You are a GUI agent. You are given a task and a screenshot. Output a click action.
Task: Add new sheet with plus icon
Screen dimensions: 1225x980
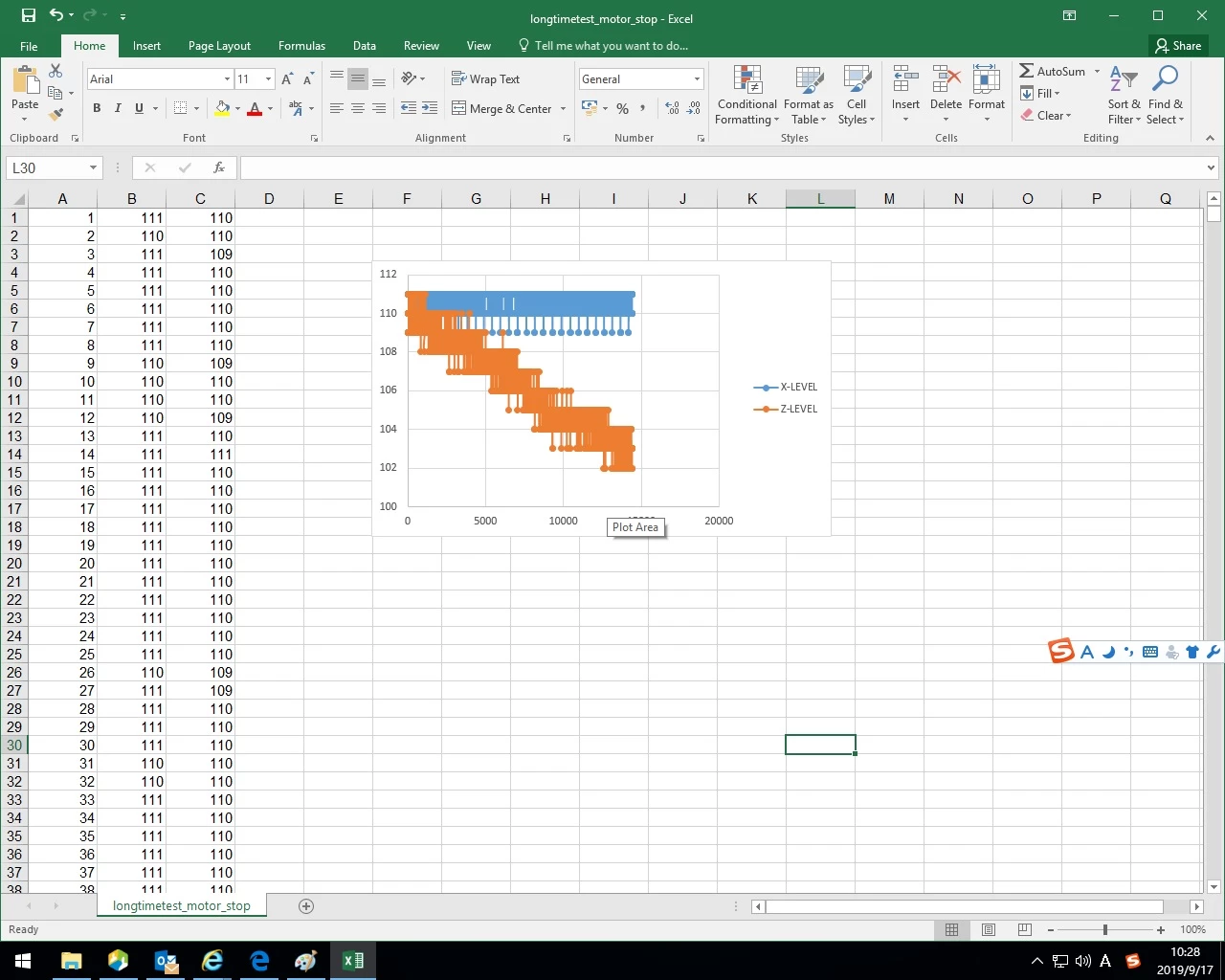306,906
